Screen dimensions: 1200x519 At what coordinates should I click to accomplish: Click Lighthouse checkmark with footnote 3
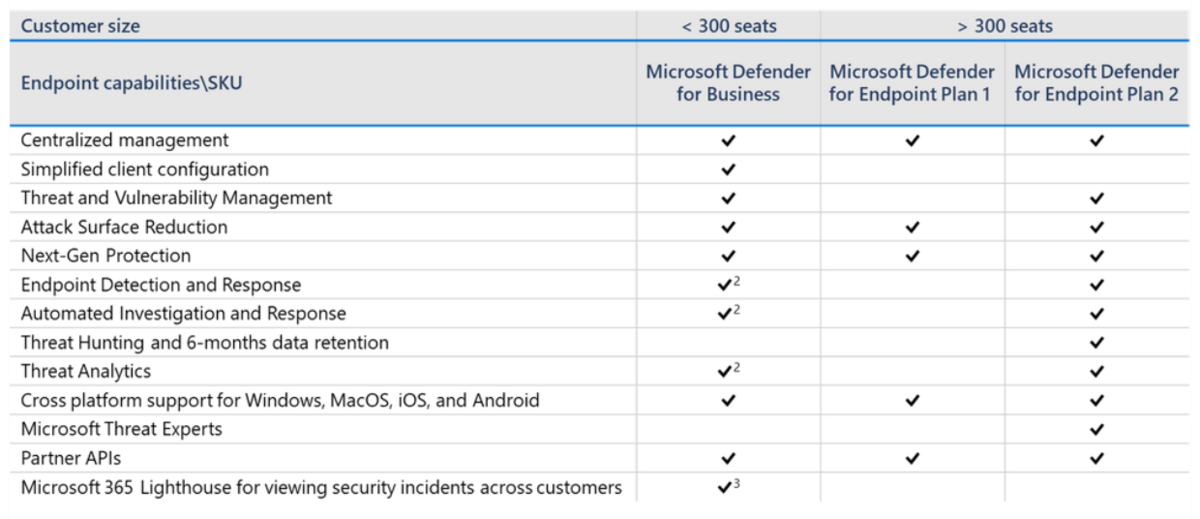pyautogui.click(x=729, y=488)
